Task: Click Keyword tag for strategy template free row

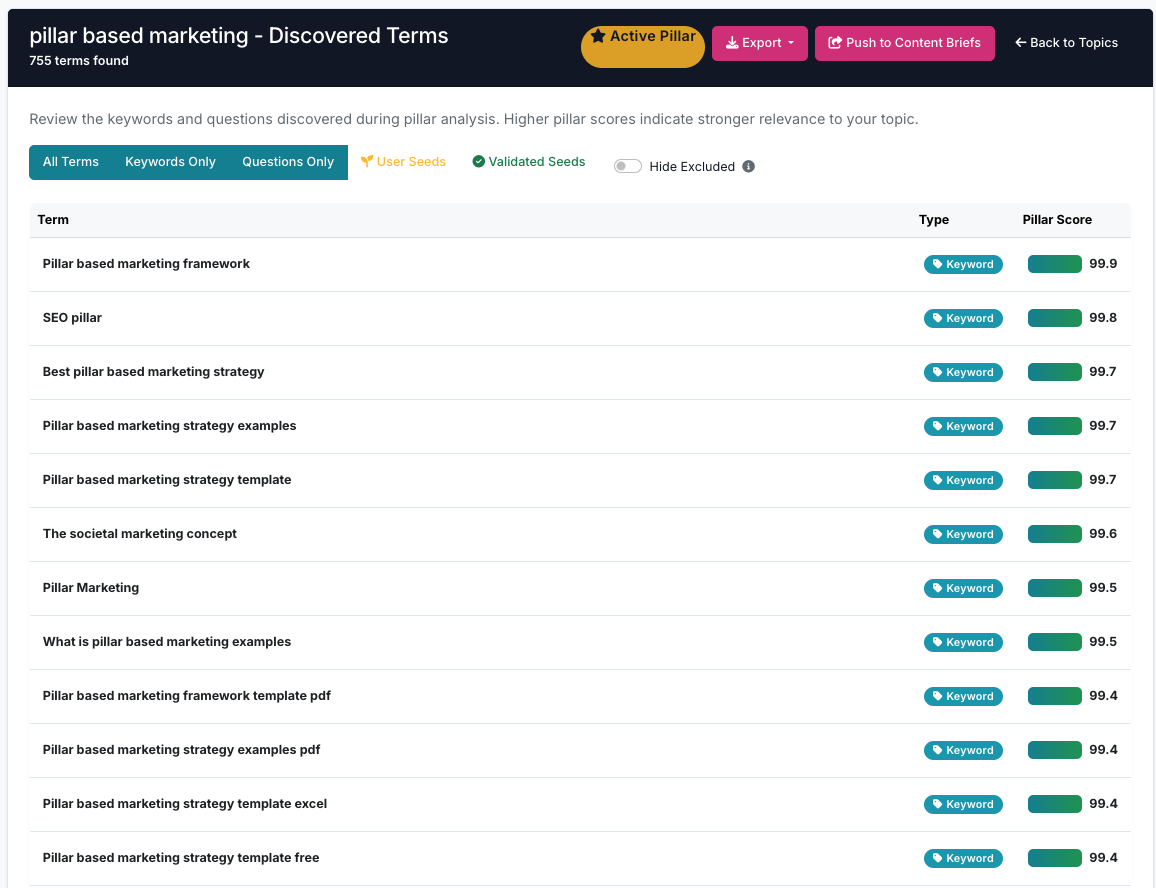Action: [963, 858]
